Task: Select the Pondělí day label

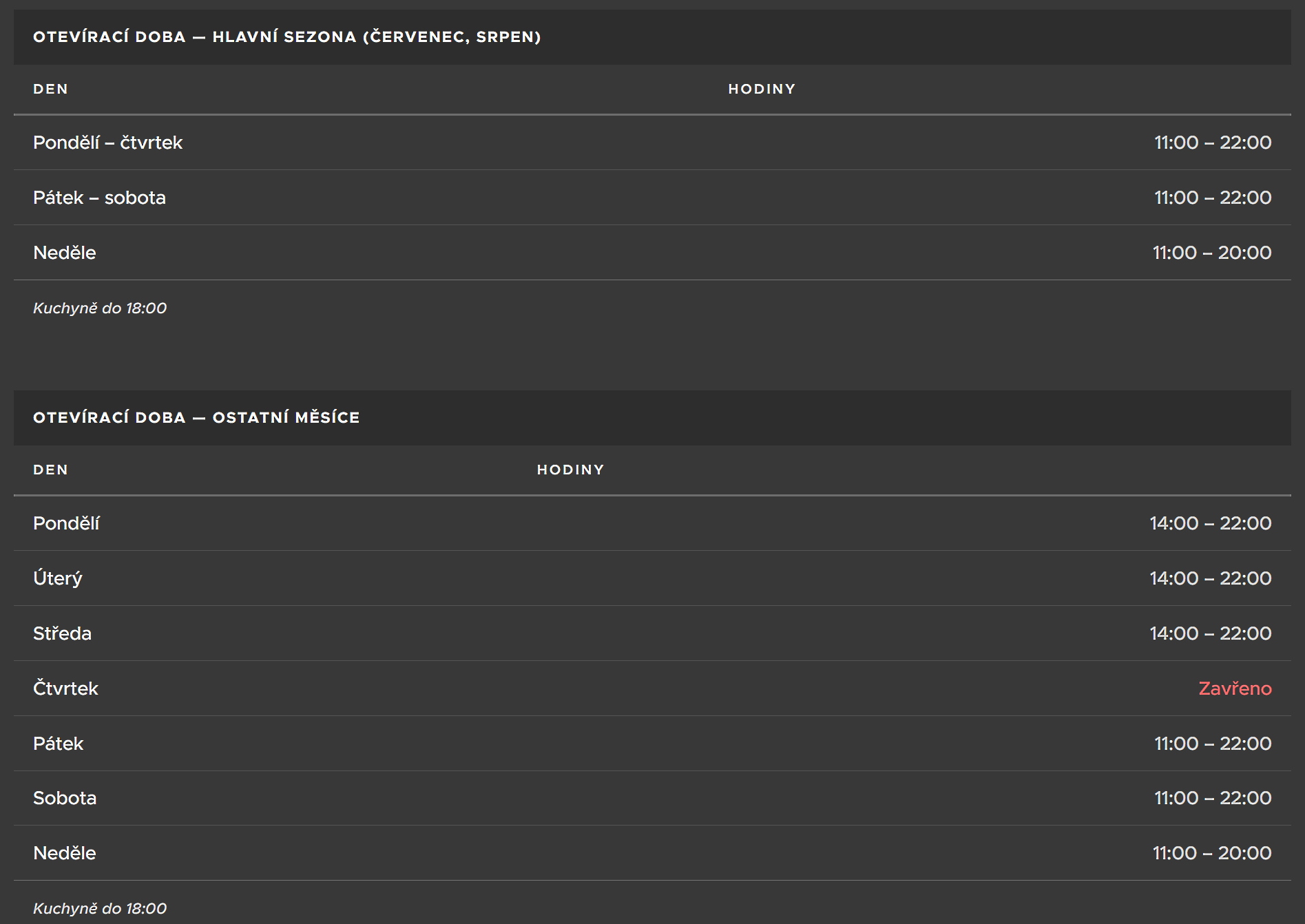Action: [x=66, y=523]
